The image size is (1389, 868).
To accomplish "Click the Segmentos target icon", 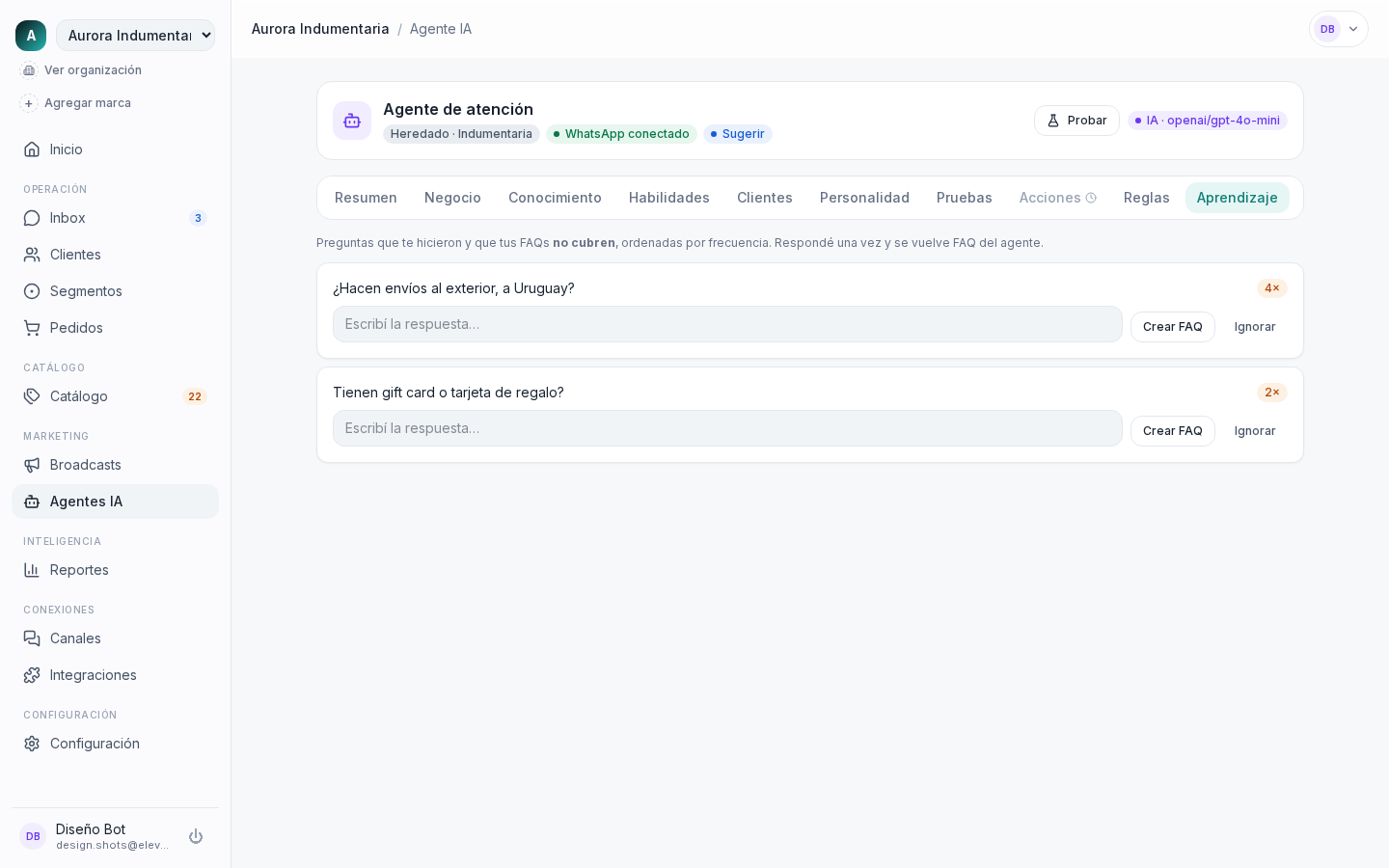I will point(32,291).
